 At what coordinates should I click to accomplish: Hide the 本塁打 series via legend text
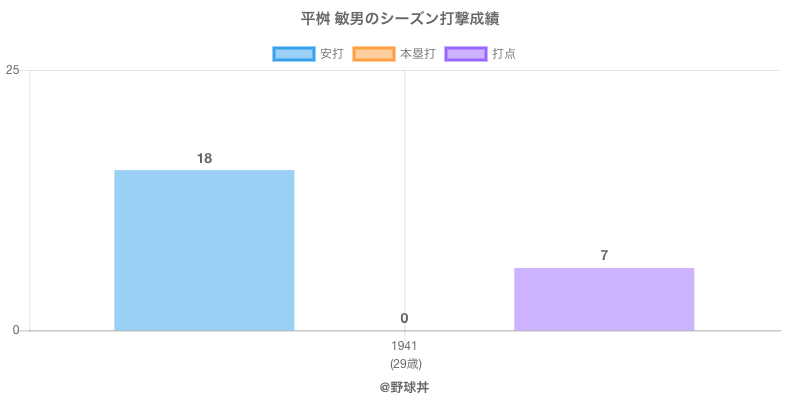(x=417, y=54)
